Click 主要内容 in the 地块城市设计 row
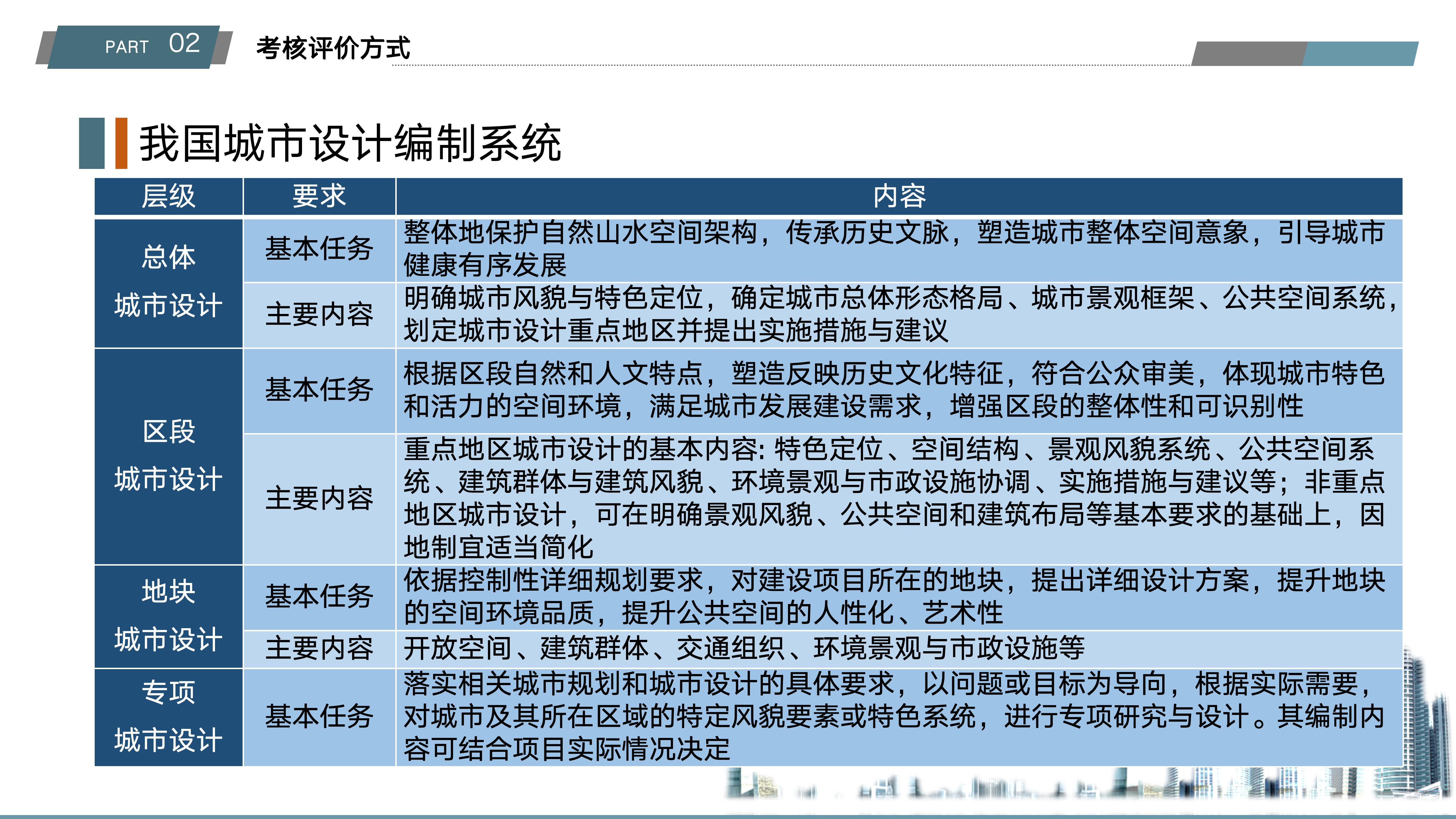1456x819 pixels. pos(319,648)
